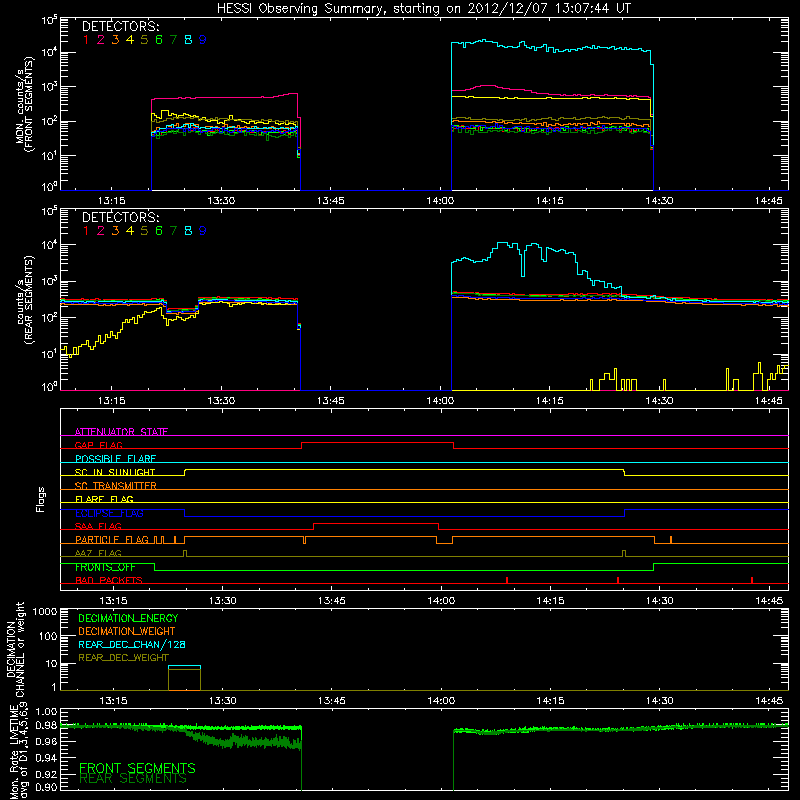Click cyan detector 8 in rear segments legend
The height and width of the screenshot is (800, 800).
coord(188,231)
